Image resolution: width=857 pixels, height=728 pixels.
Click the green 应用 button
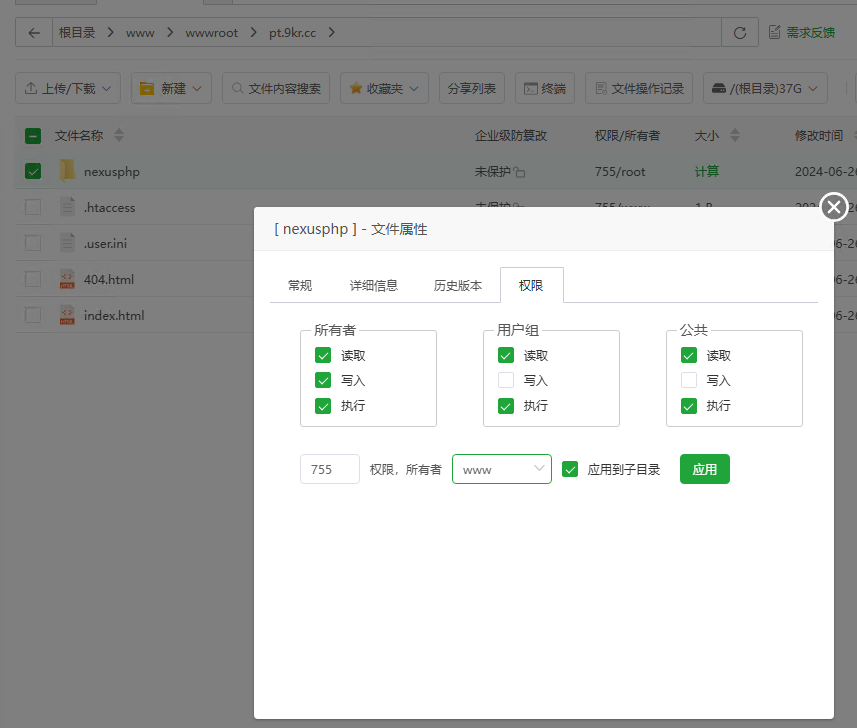[705, 469]
